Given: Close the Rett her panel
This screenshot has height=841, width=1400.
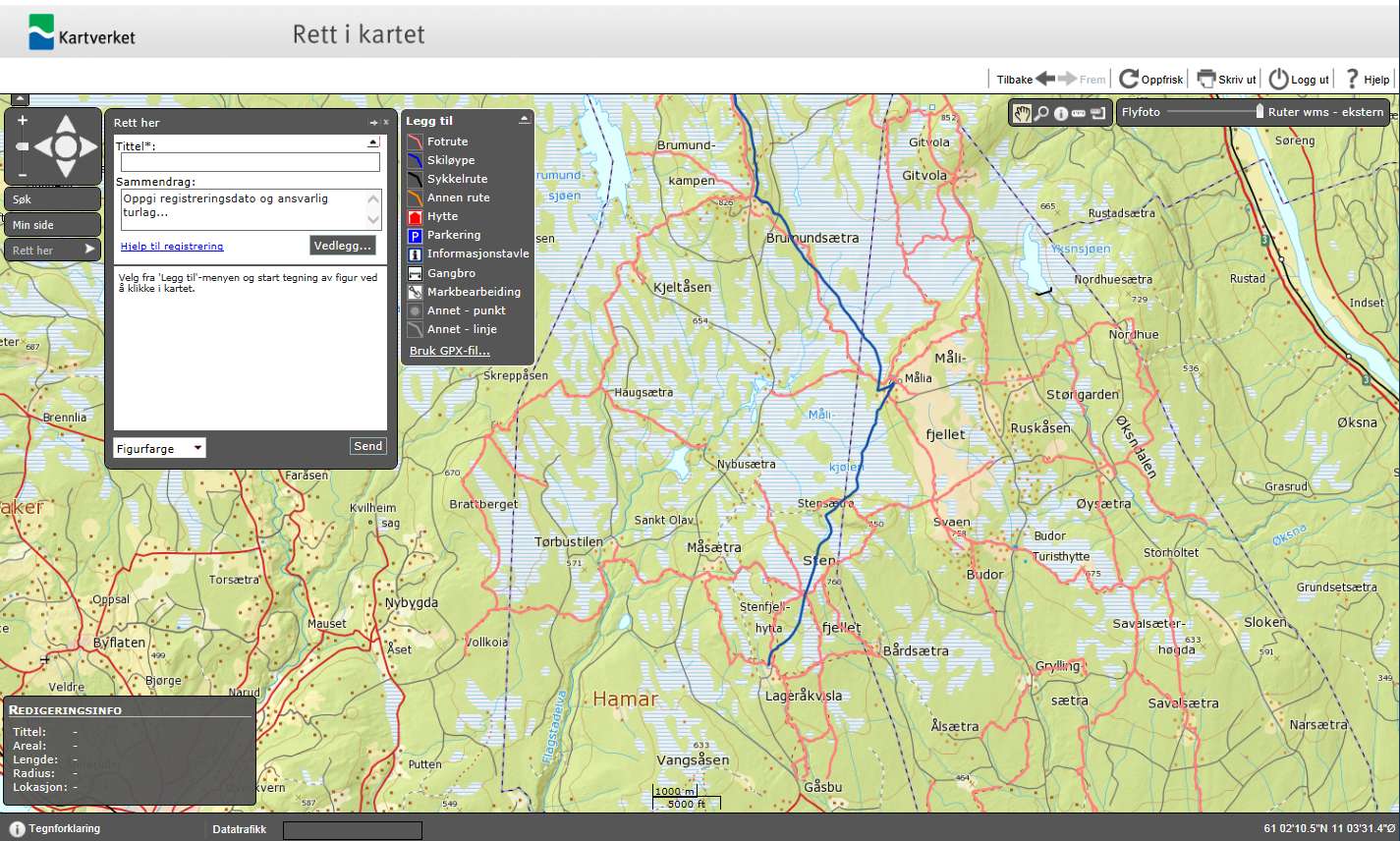Looking at the screenshot, I should (386, 123).
